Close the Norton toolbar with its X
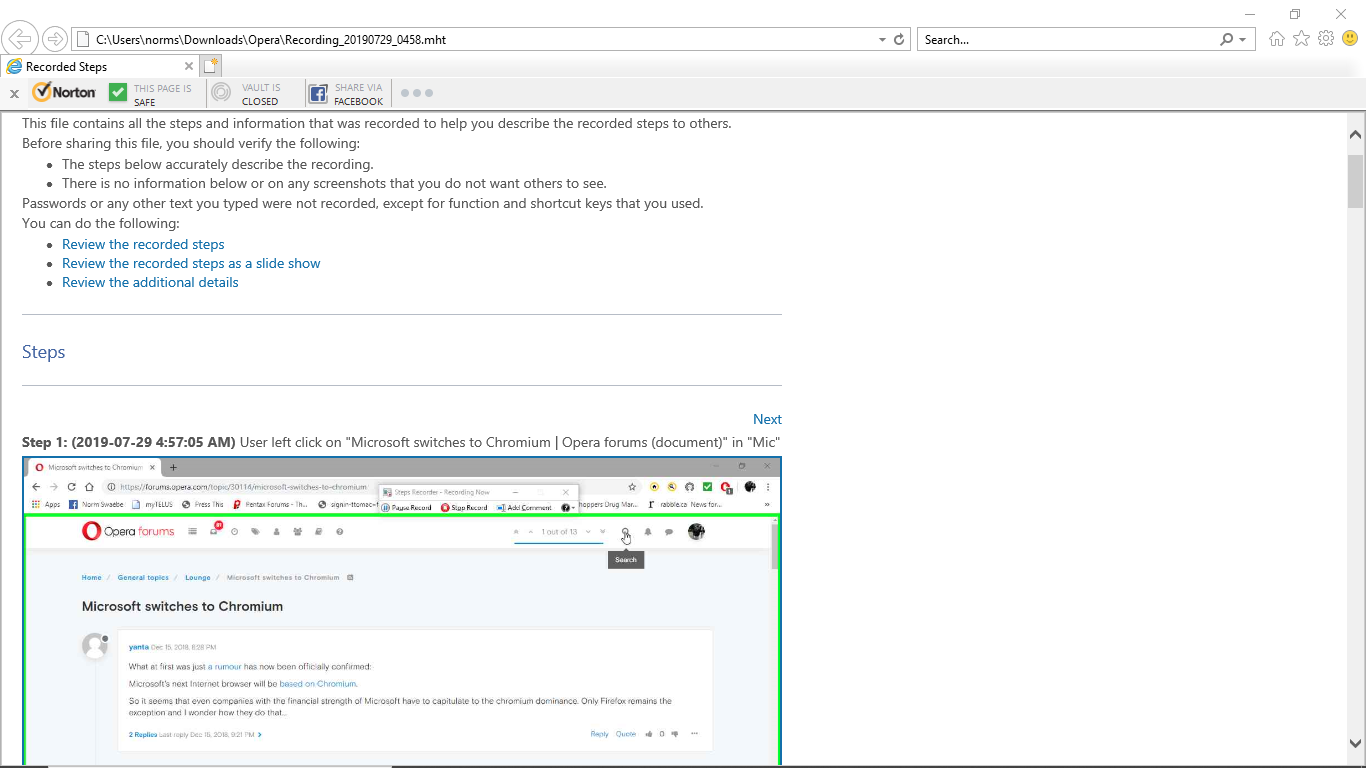 [14, 94]
